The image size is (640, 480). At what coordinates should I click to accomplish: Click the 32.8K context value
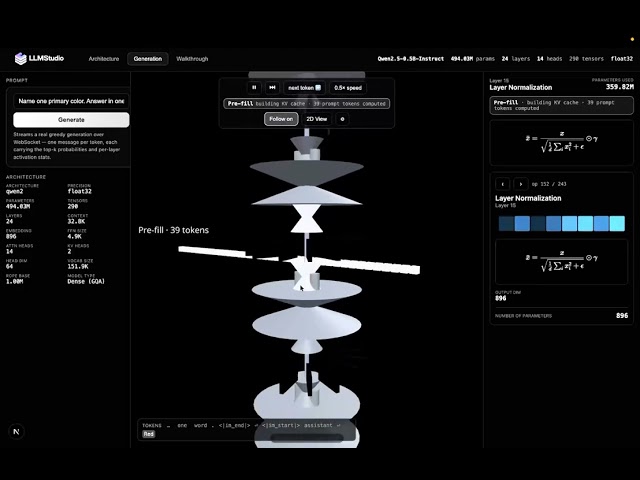click(76, 221)
